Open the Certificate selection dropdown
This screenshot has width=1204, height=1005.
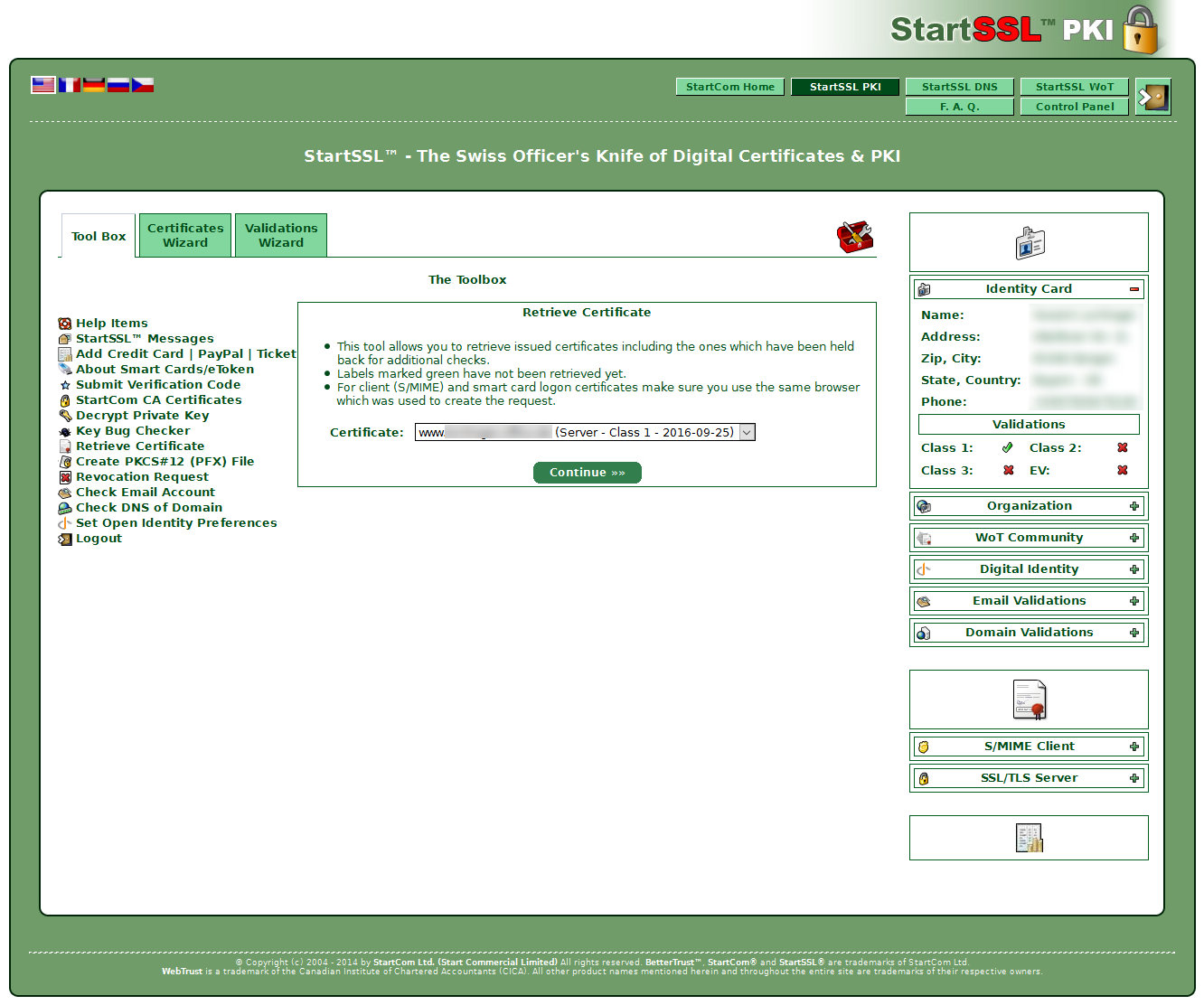click(585, 432)
